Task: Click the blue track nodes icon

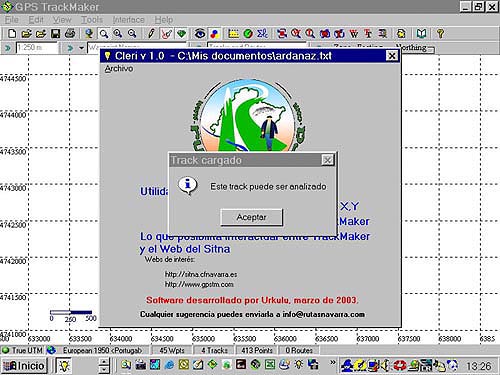Action: tap(263, 34)
